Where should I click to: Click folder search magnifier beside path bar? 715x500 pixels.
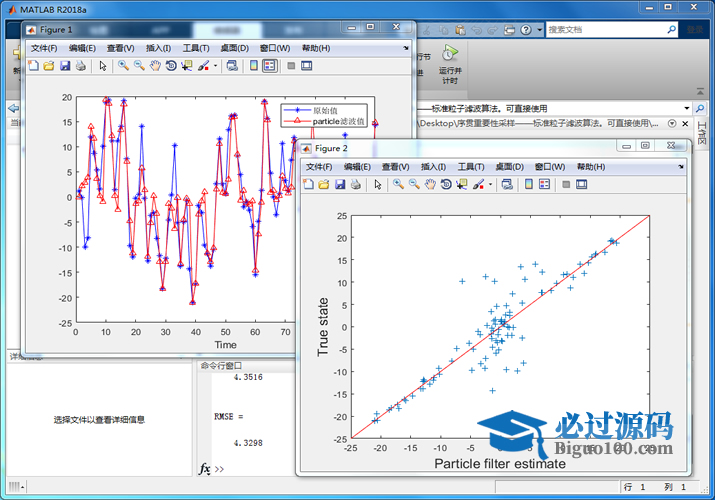coord(700,108)
